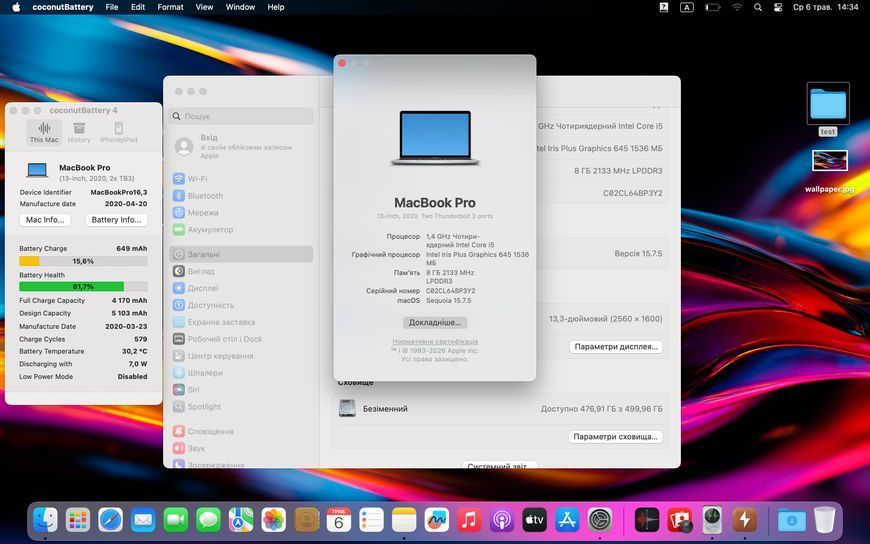Image resolution: width=870 pixels, height=544 pixels.
Task: Open the Apple menu
Action: [16, 7]
